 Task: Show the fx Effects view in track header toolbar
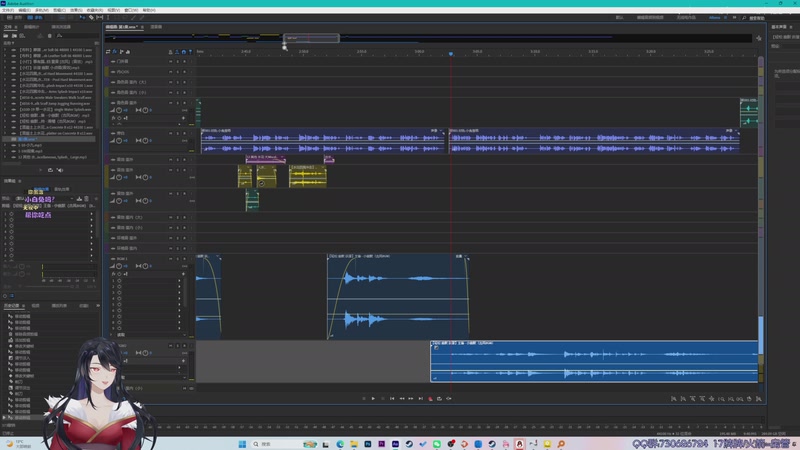(x=115, y=52)
